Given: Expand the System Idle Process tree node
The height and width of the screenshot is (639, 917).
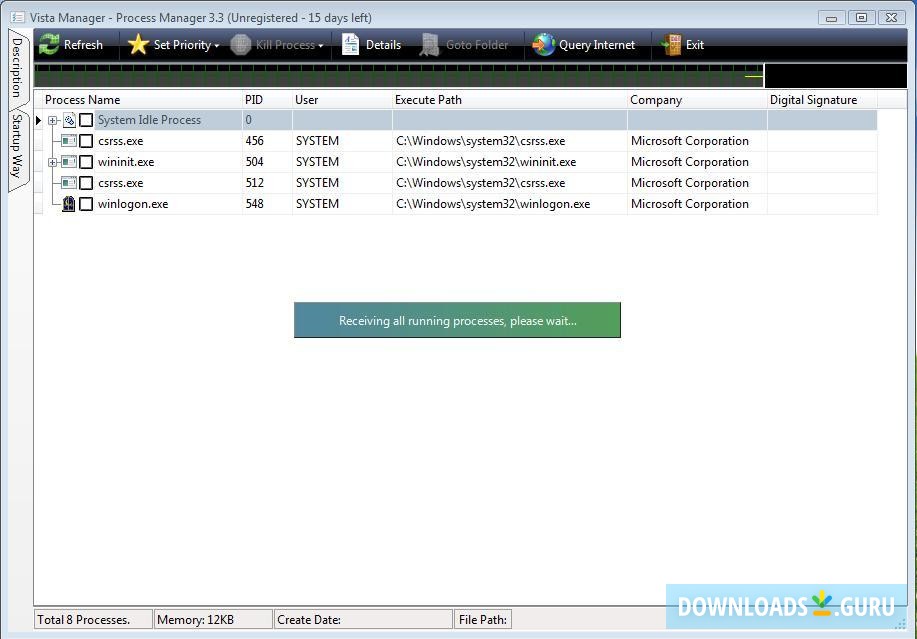Looking at the screenshot, I should click(x=53, y=119).
